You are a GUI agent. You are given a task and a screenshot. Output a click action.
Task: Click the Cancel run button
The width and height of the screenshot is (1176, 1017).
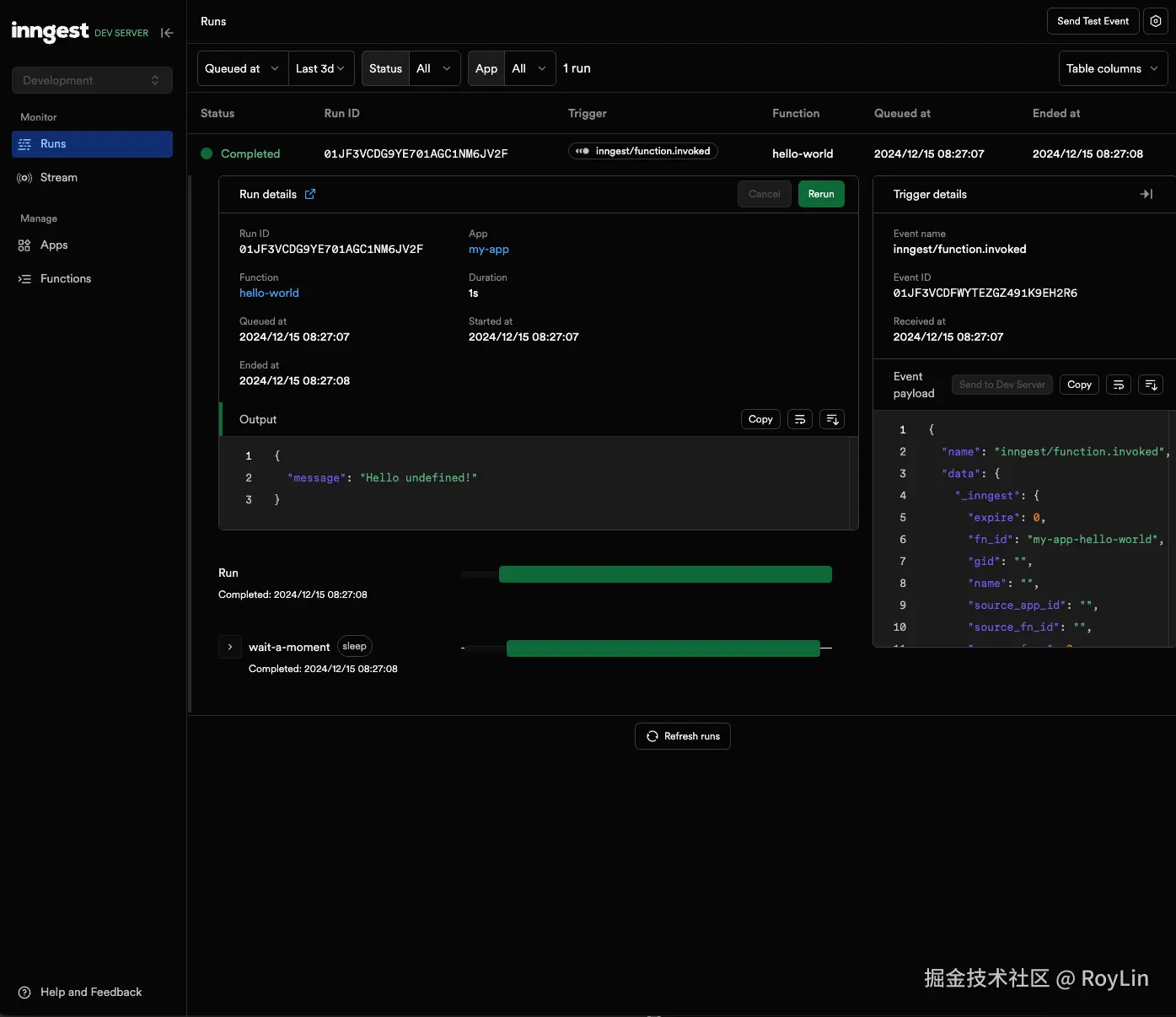pyautogui.click(x=765, y=194)
